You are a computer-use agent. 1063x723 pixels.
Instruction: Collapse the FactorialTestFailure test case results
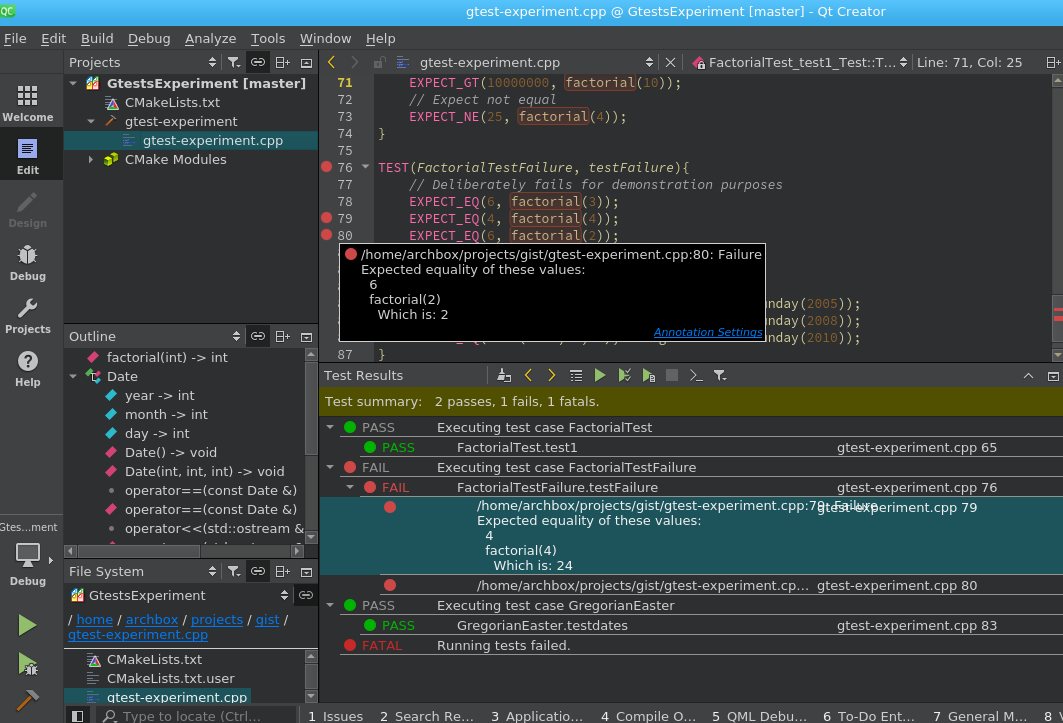[330, 467]
